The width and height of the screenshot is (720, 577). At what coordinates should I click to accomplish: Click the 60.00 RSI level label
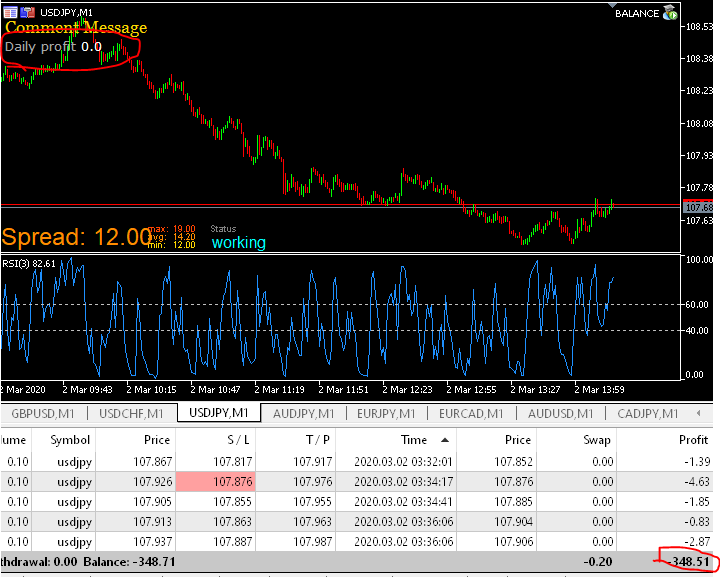pos(697,304)
